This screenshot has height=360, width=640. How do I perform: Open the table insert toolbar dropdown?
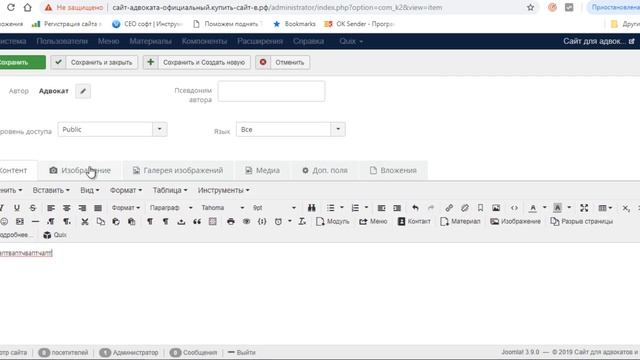(x=605, y=208)
